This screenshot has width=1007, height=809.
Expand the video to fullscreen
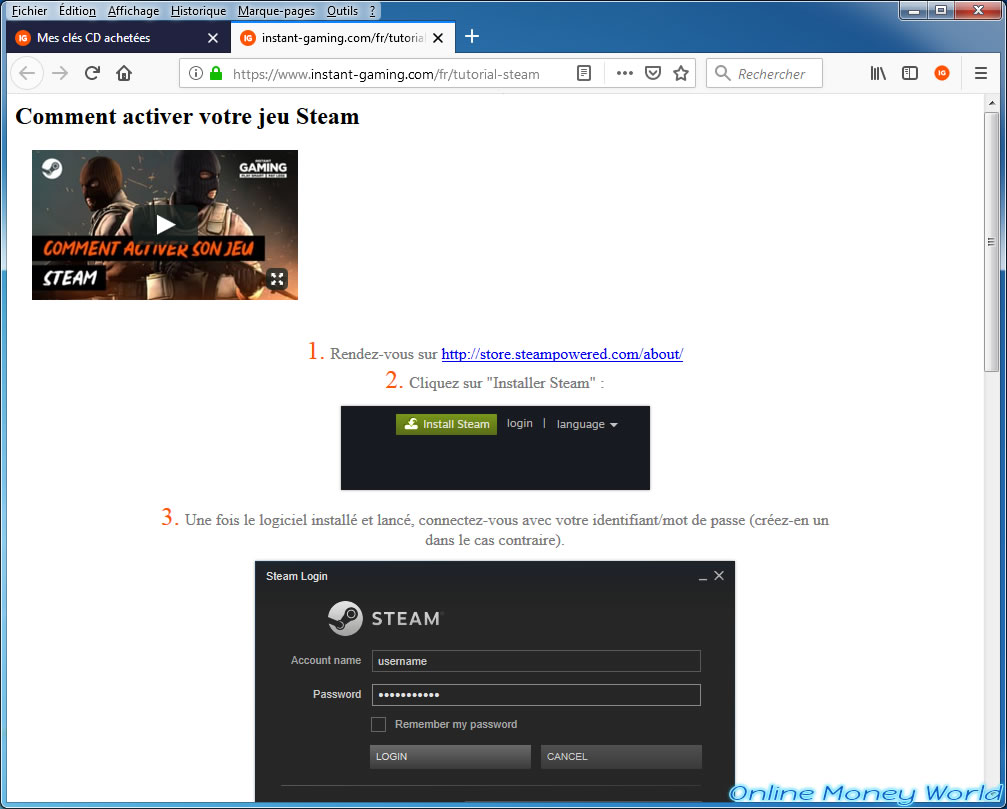(277, 279)
